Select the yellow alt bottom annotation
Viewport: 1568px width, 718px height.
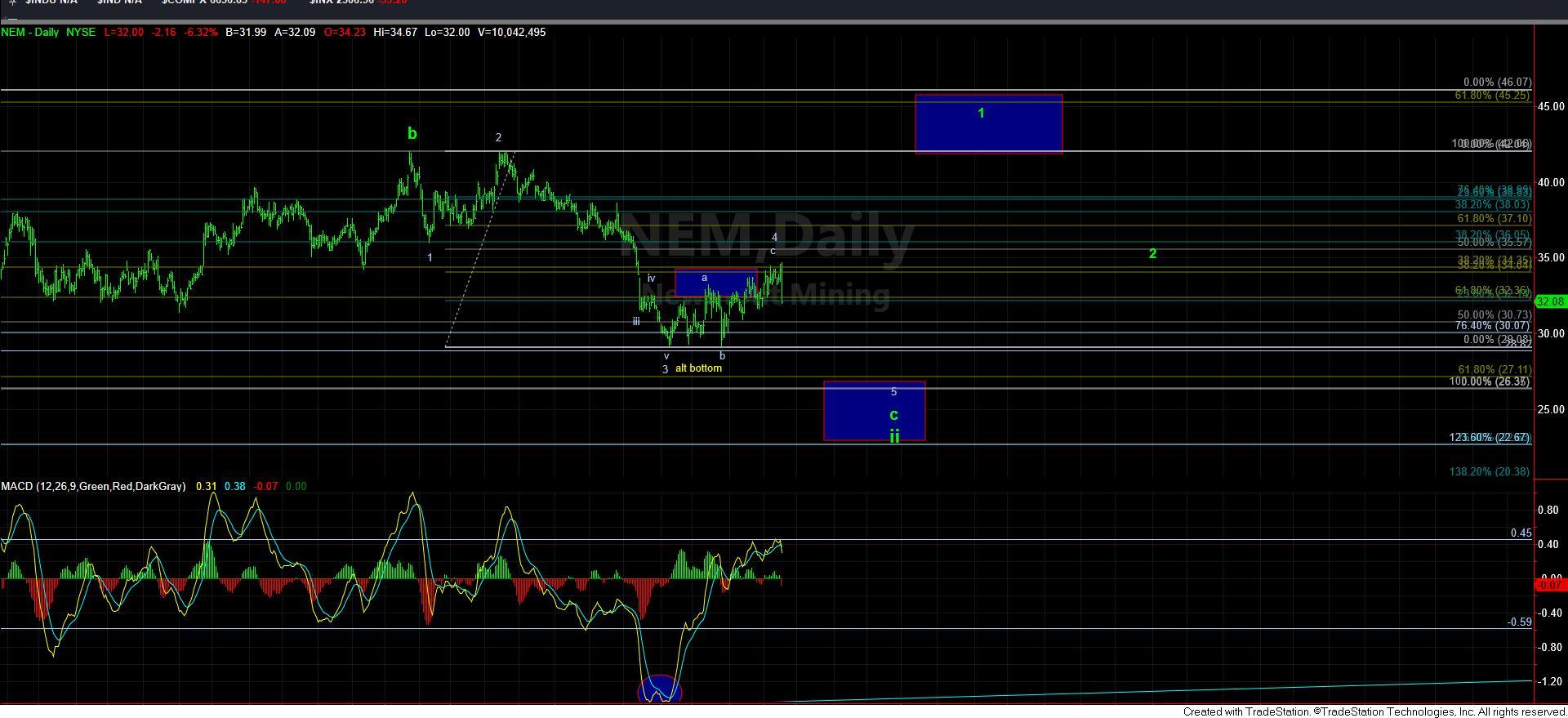coord(698,368)
